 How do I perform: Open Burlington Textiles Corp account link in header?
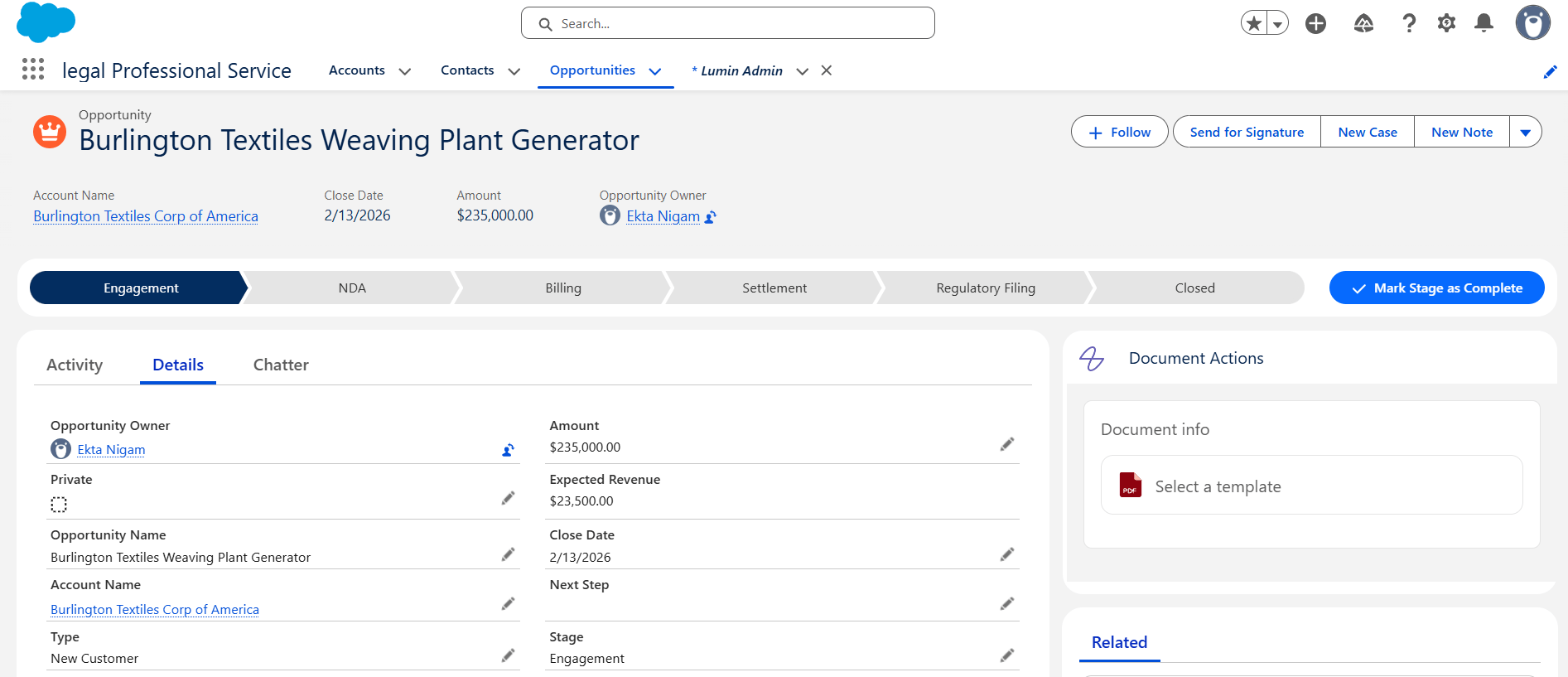click(146, 216)
